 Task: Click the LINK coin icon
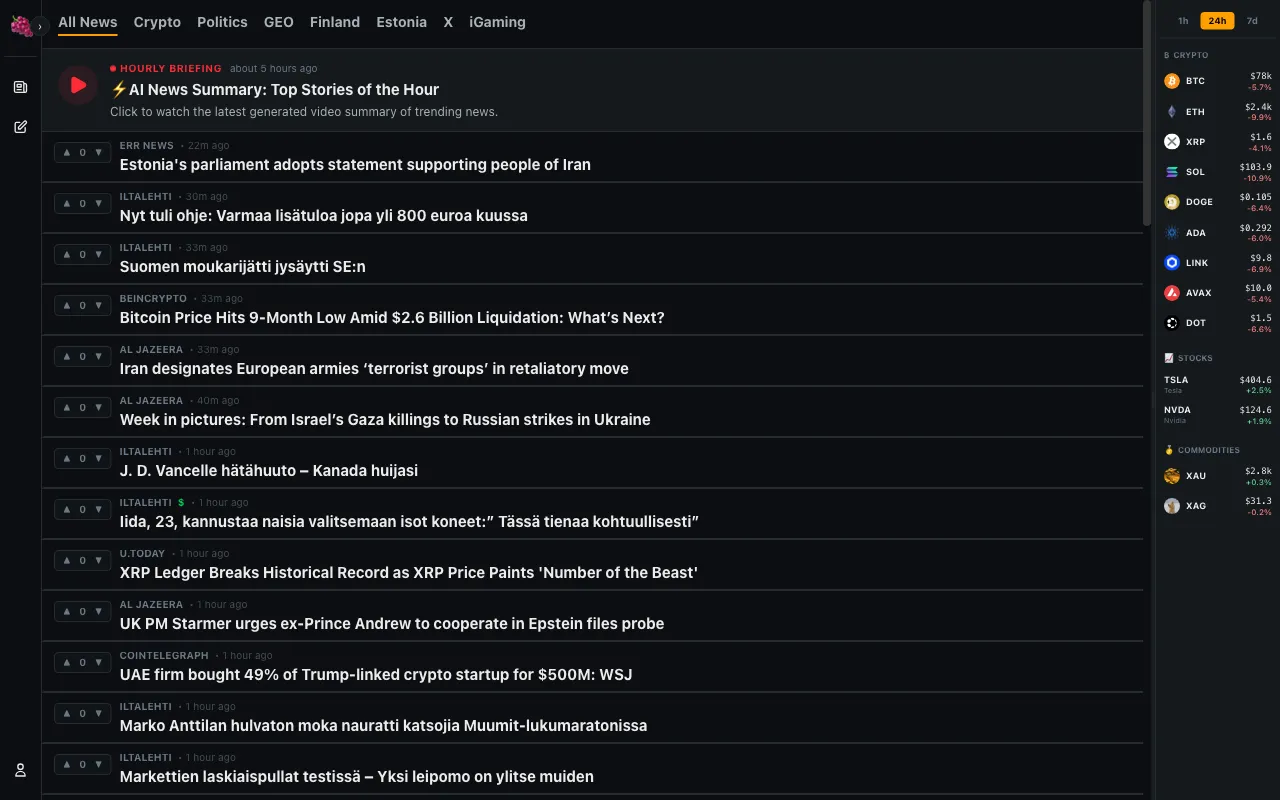1172,263
